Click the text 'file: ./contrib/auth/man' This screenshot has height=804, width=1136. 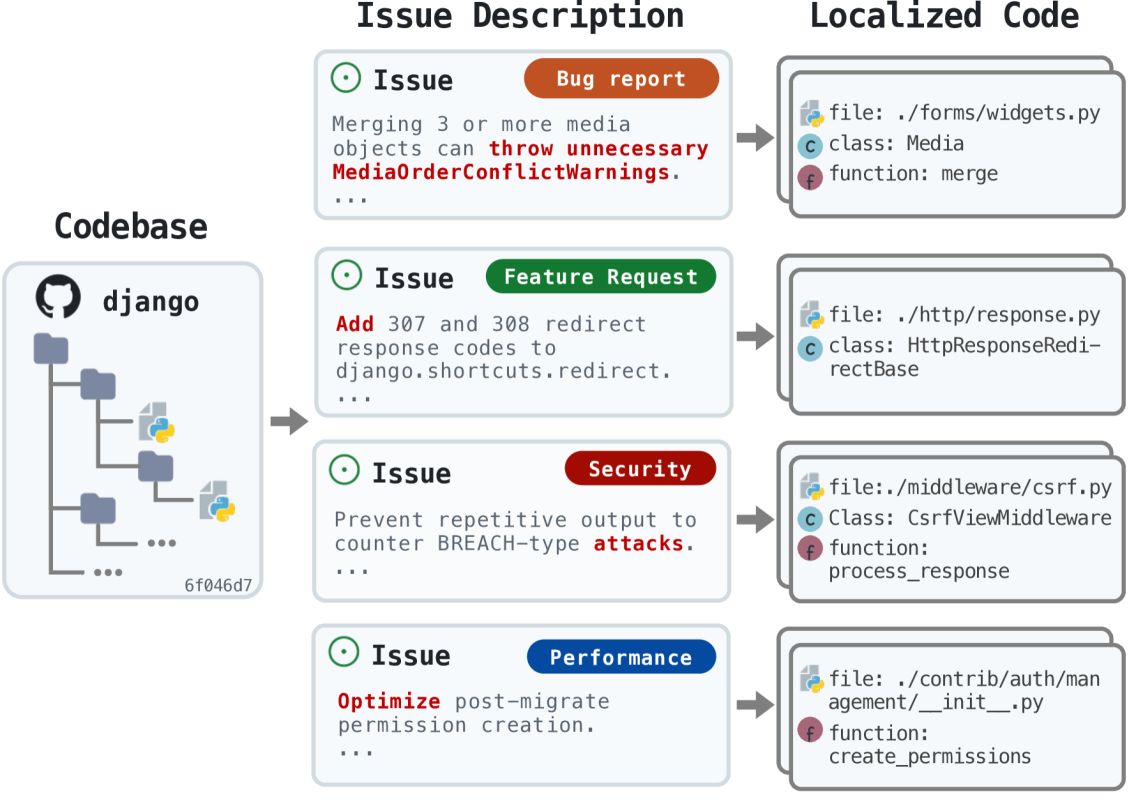964,679
